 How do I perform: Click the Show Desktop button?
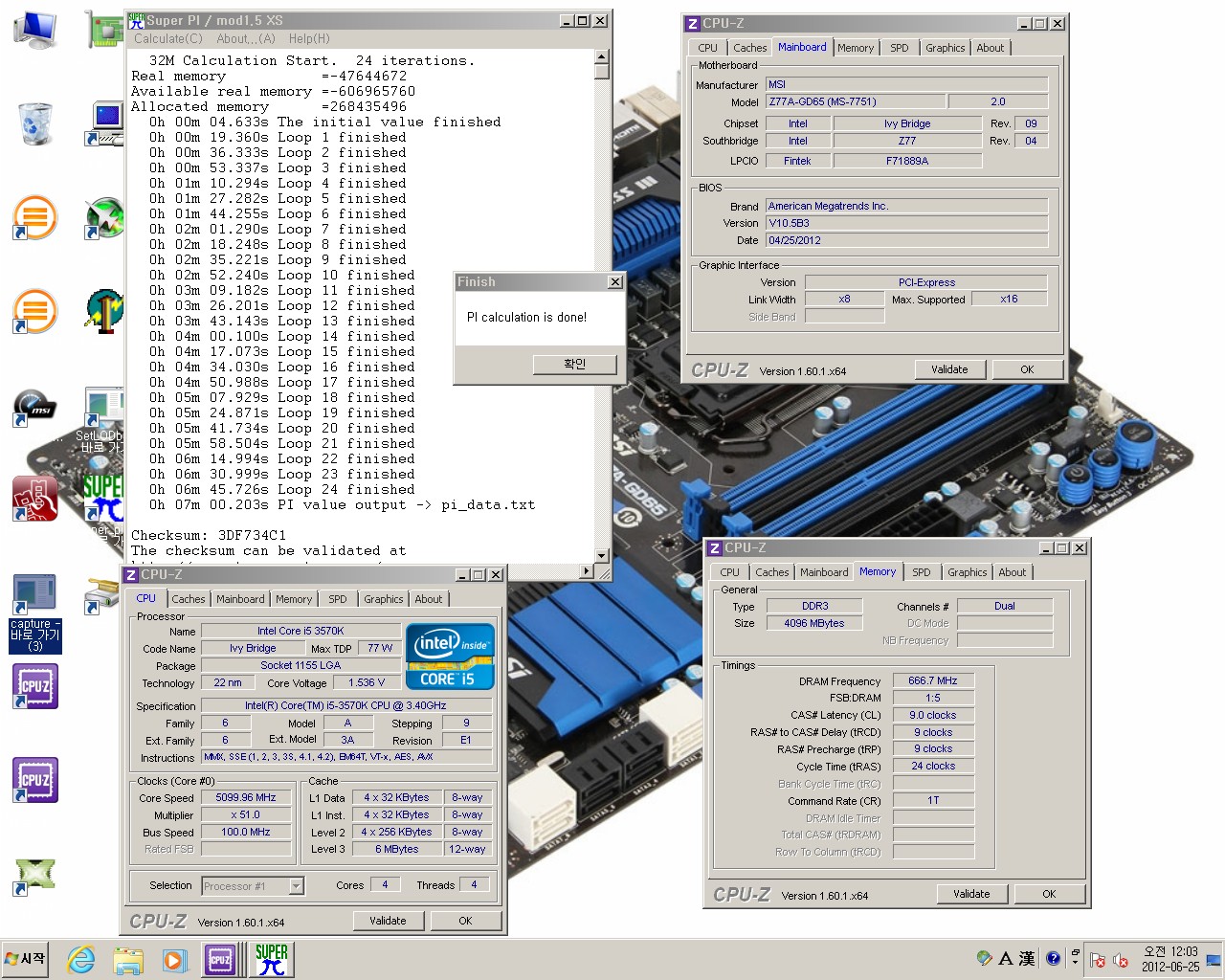[1214, 959]
